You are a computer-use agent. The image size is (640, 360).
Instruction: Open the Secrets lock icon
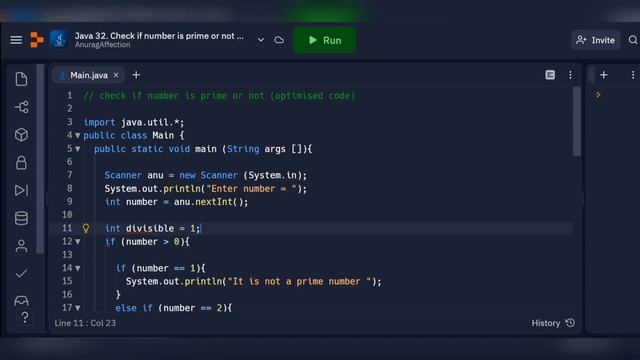pyautogui.click(x=21, y=162)
